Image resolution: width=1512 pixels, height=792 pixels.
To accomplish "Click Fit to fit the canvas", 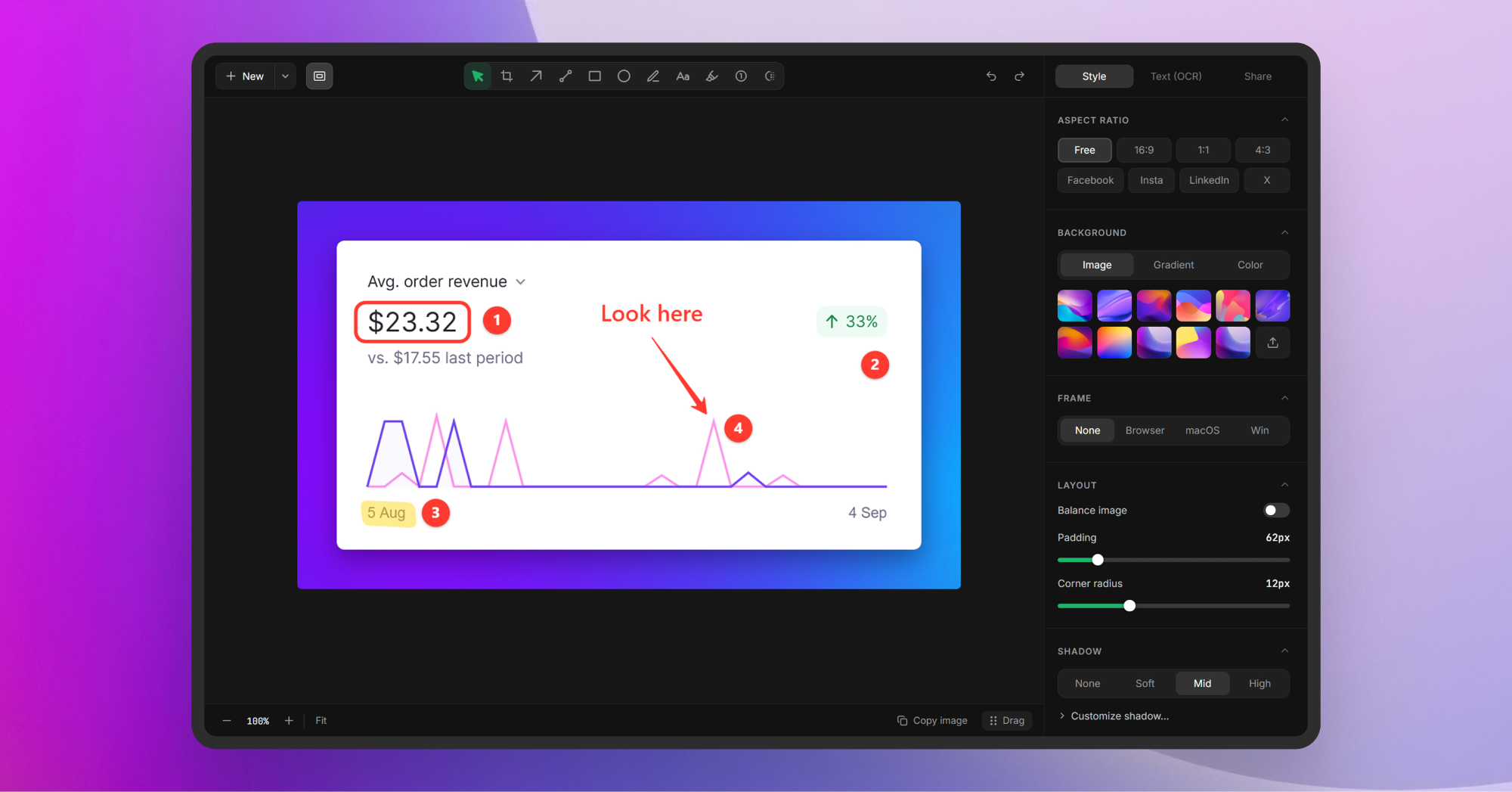I will click(321, 721).
